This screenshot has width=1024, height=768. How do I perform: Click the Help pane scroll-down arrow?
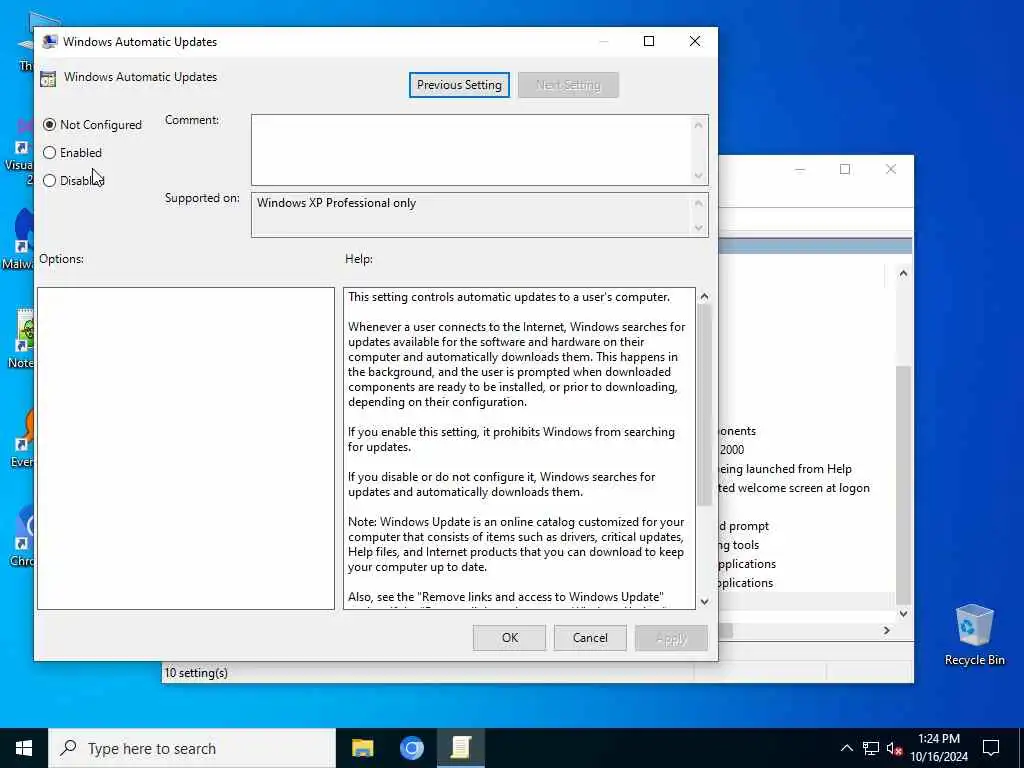click(705, 601)
